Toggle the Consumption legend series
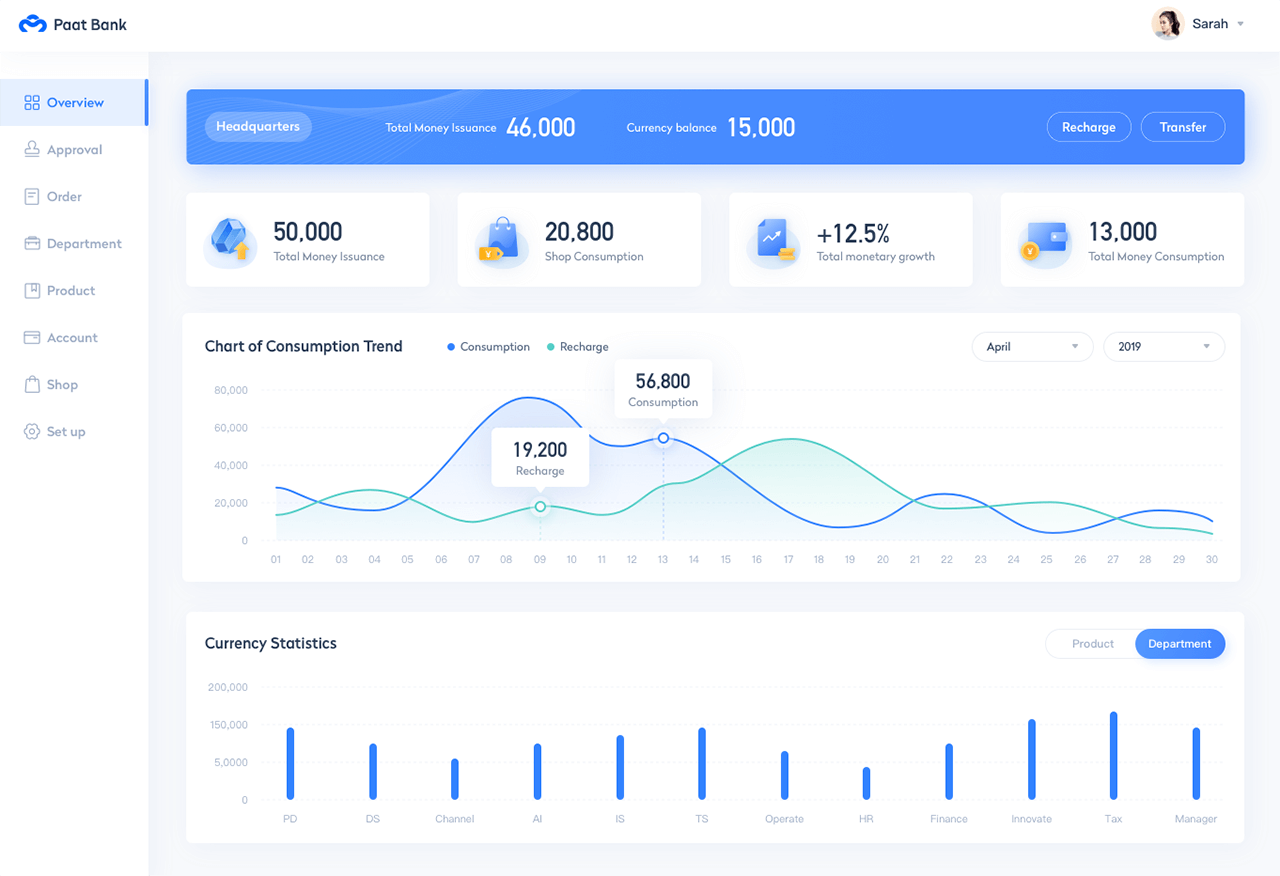 click(x=489, y=347)
